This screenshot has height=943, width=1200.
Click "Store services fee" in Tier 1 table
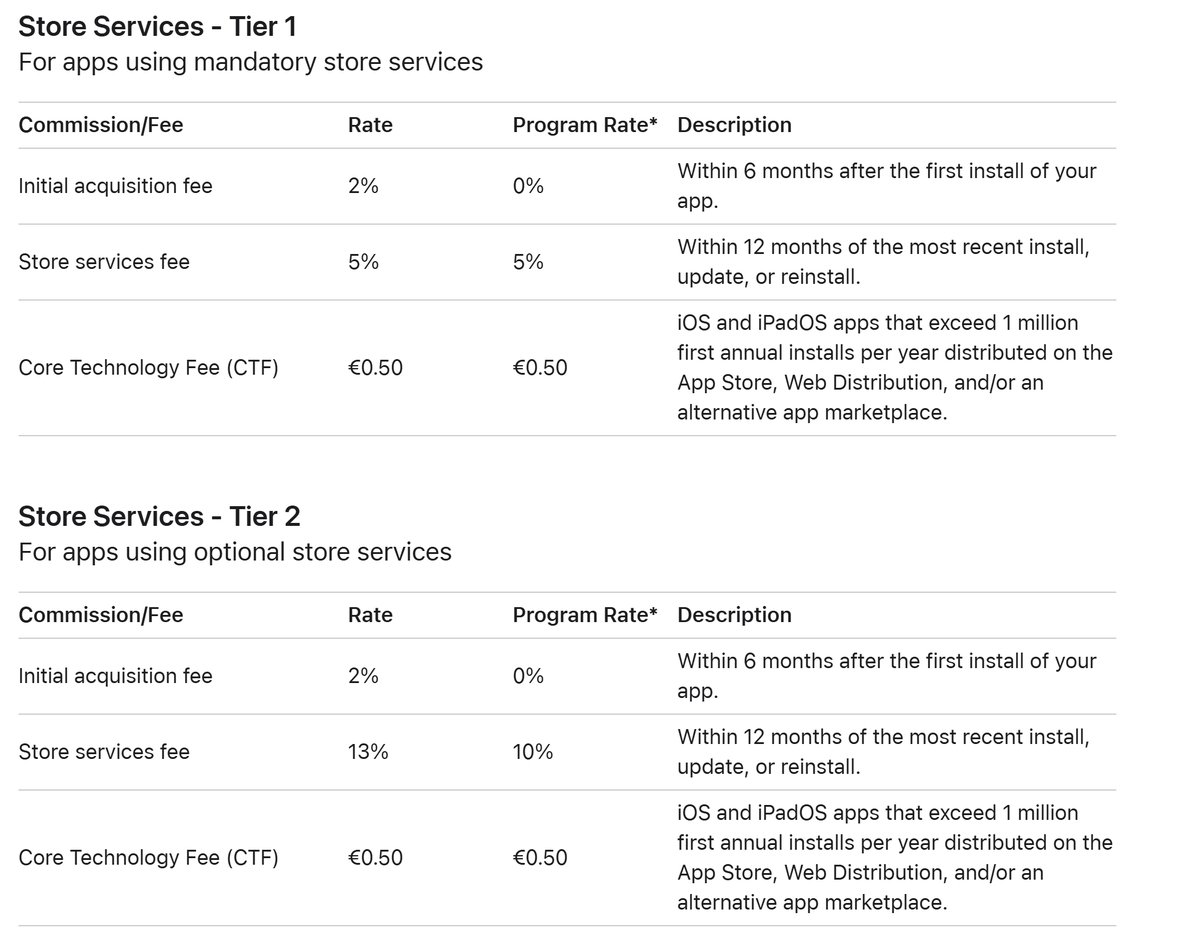[104, 262]
